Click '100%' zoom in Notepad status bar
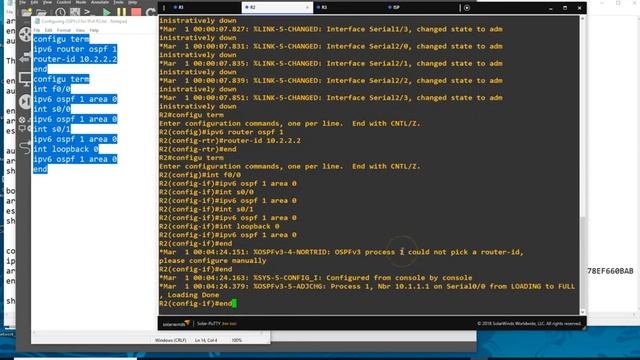Viewport: 640px width, 360px height. [237, 340]
